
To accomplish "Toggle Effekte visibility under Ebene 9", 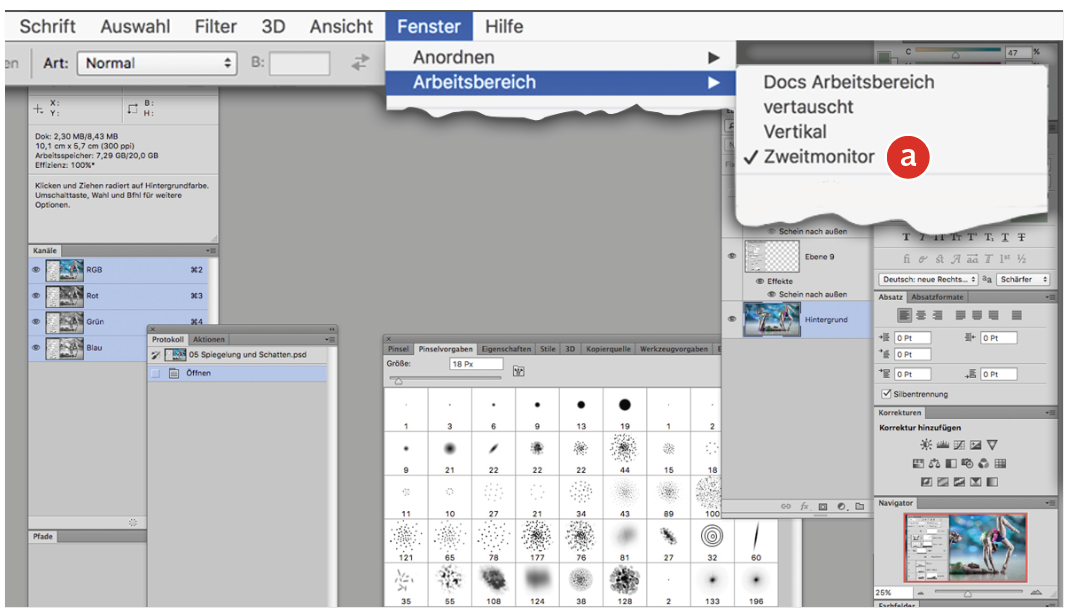I will (x=759, y=281).
